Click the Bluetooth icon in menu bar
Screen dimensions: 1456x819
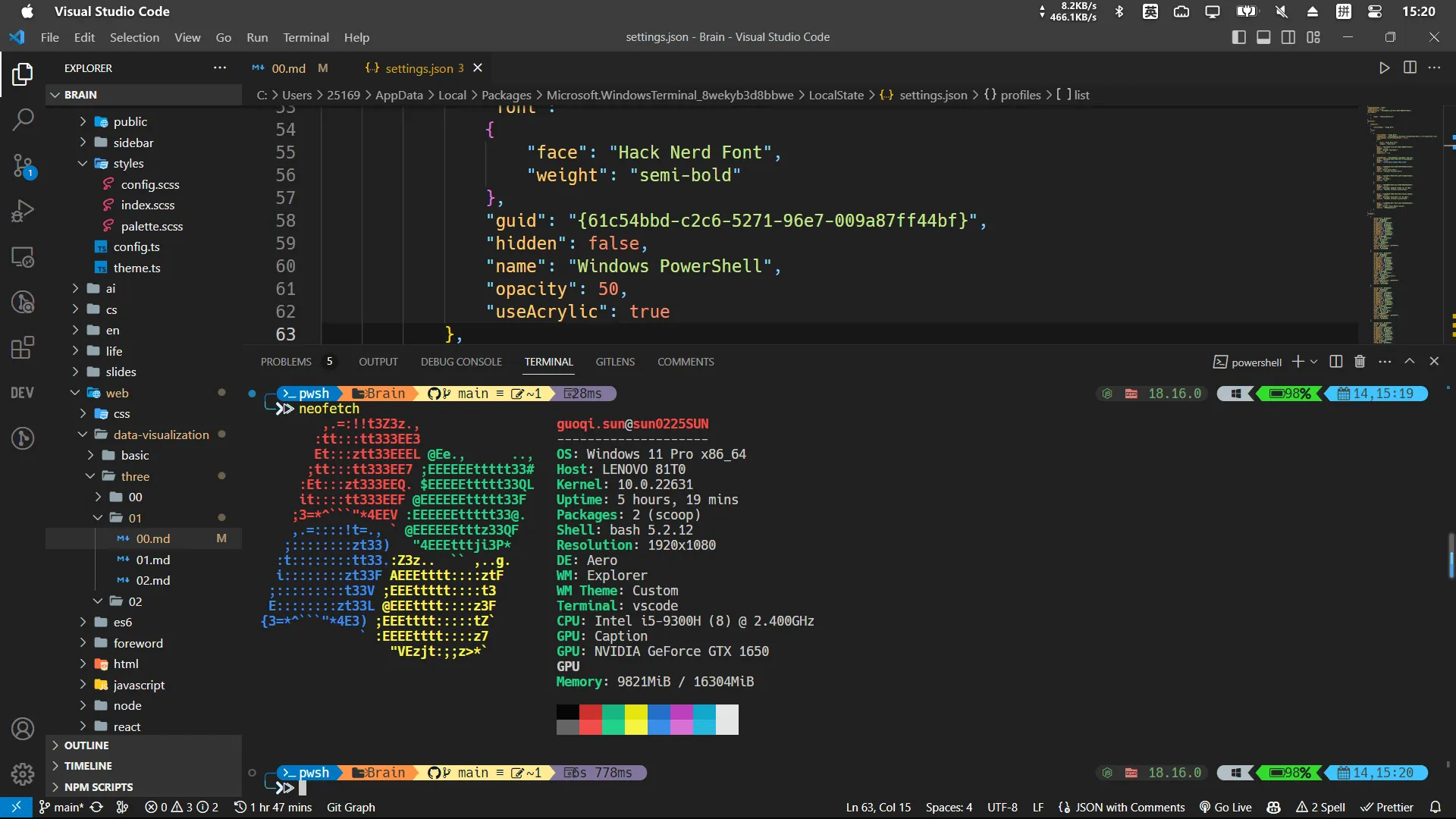(x=1119, y=11)
